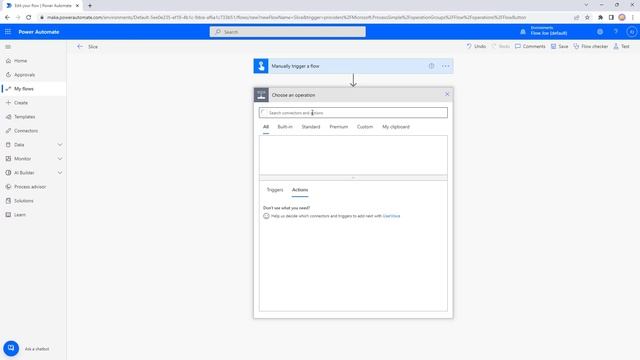The image size is (640, 360).
Task: Collapse the connectors list divider chevron
Action: point(353,178)
